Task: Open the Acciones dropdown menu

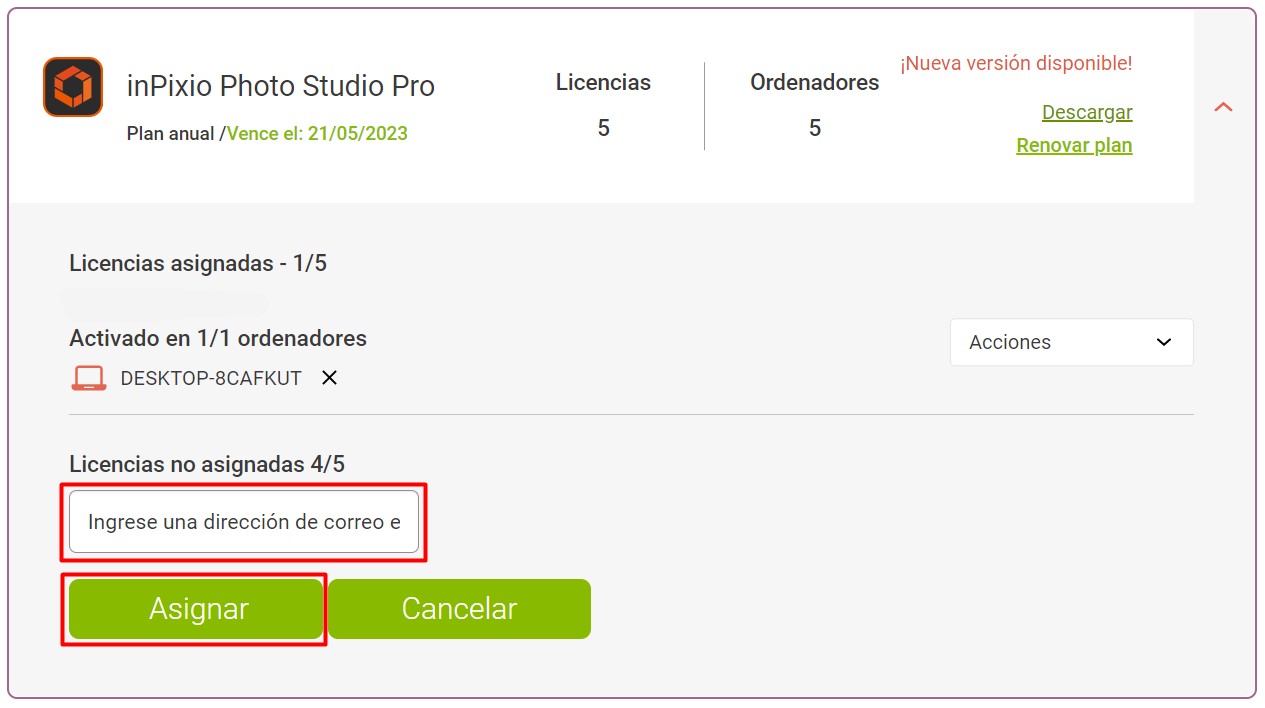Action: click(1071, 342)
